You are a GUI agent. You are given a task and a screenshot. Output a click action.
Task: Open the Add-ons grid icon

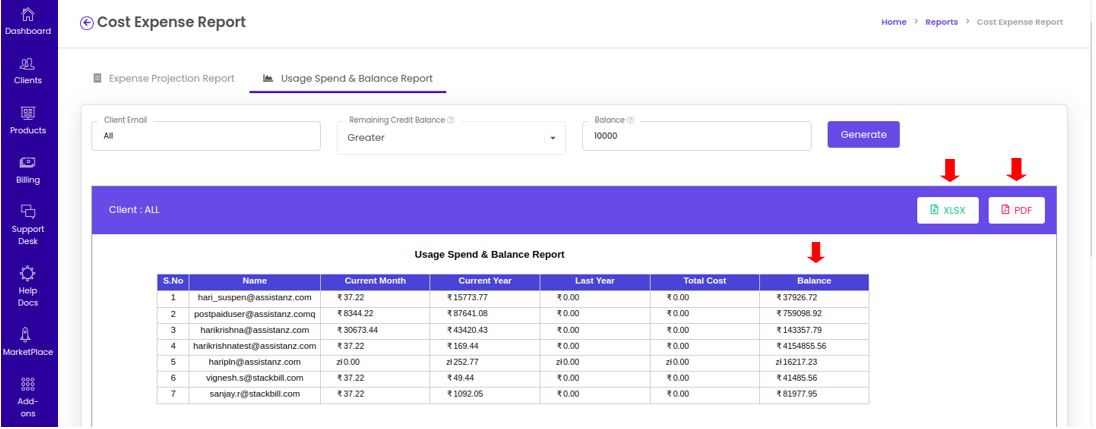pyautogui.click(x=28, y=384)
